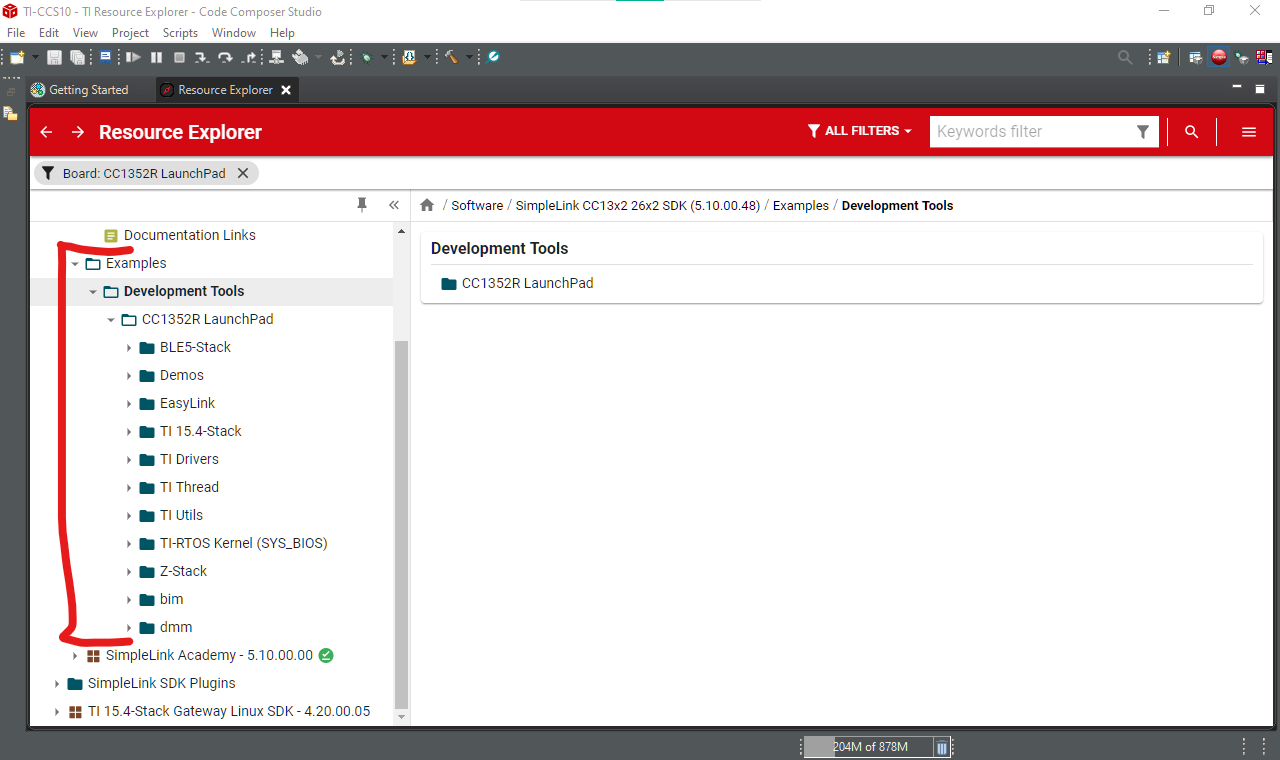The image size is (1280, 760).
Task: Expand the TI 15.4-Stack folder arrow
Action: (x=129, y=432)
